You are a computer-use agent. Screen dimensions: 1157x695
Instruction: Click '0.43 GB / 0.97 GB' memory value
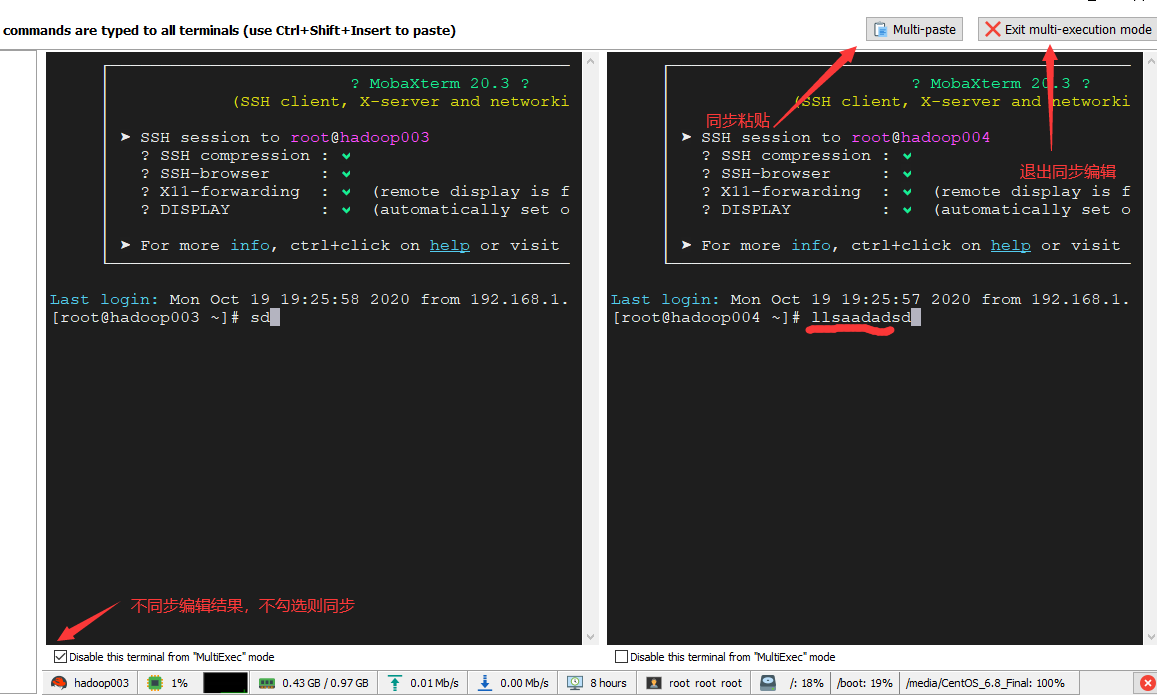(x=325, y=683)
